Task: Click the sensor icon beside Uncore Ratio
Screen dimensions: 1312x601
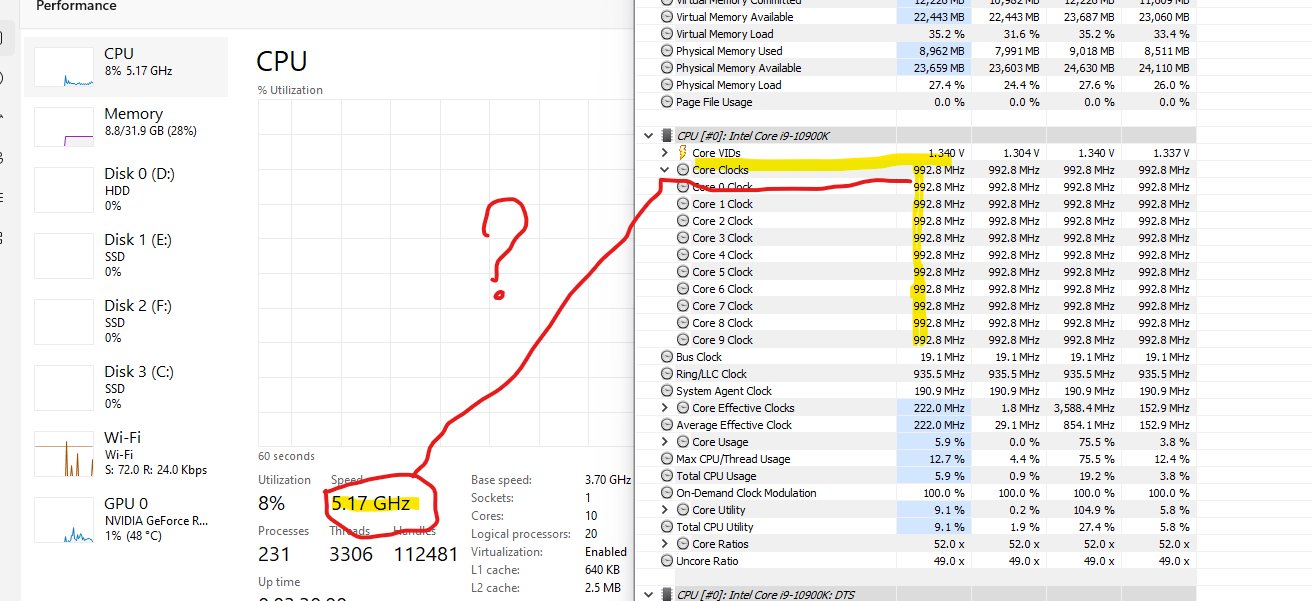Action: point(667,561)
